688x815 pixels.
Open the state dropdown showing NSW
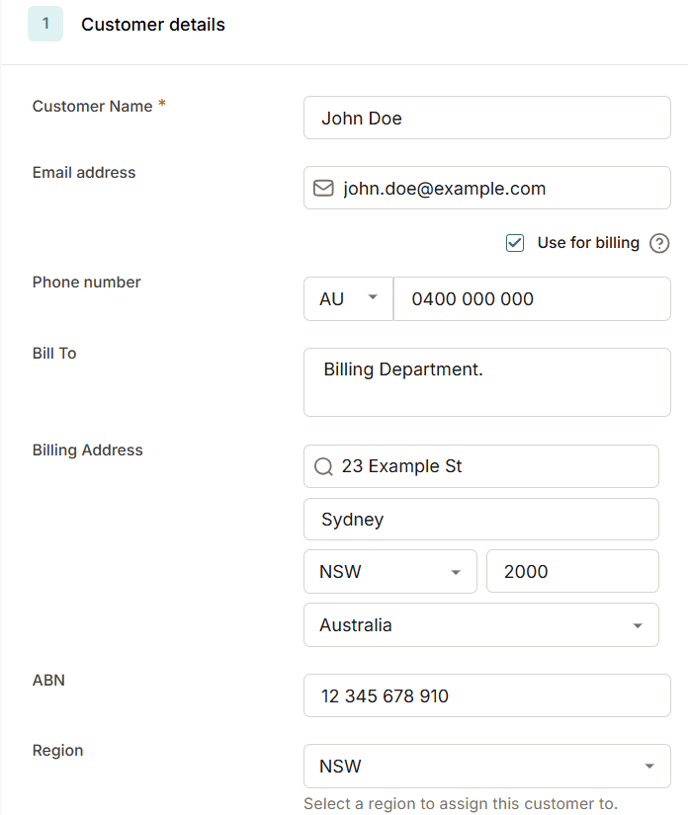(390, 571)
